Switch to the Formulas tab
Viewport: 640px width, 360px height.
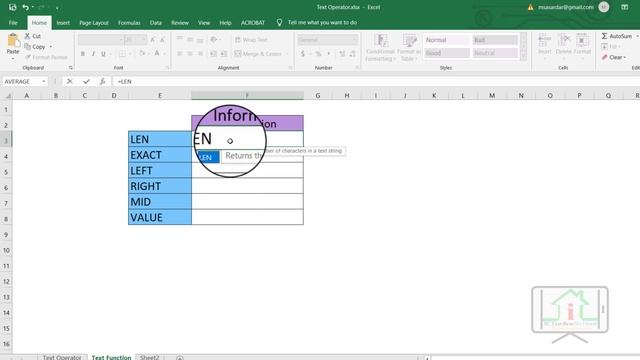129,23
